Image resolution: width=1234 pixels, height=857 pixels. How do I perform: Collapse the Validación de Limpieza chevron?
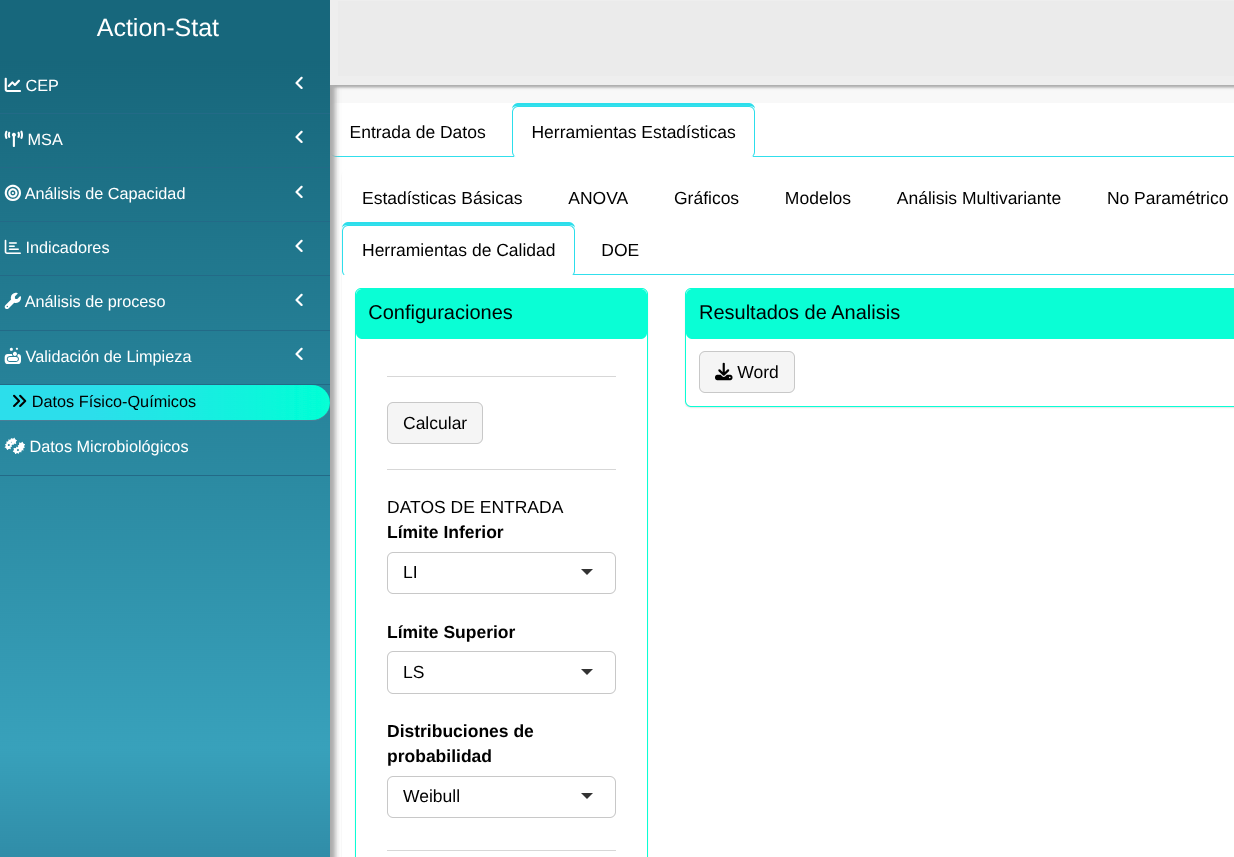point(299,355)
